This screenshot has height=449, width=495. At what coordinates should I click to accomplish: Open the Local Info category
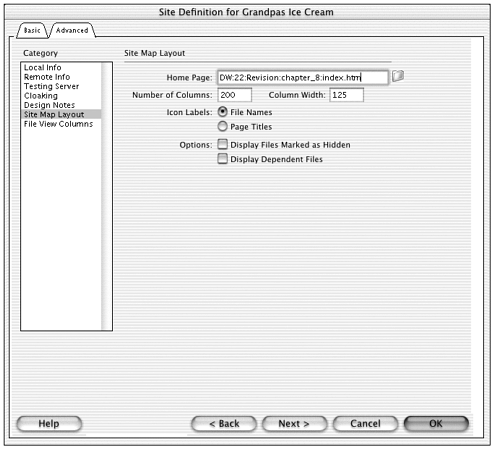click(x=61, y=67)
